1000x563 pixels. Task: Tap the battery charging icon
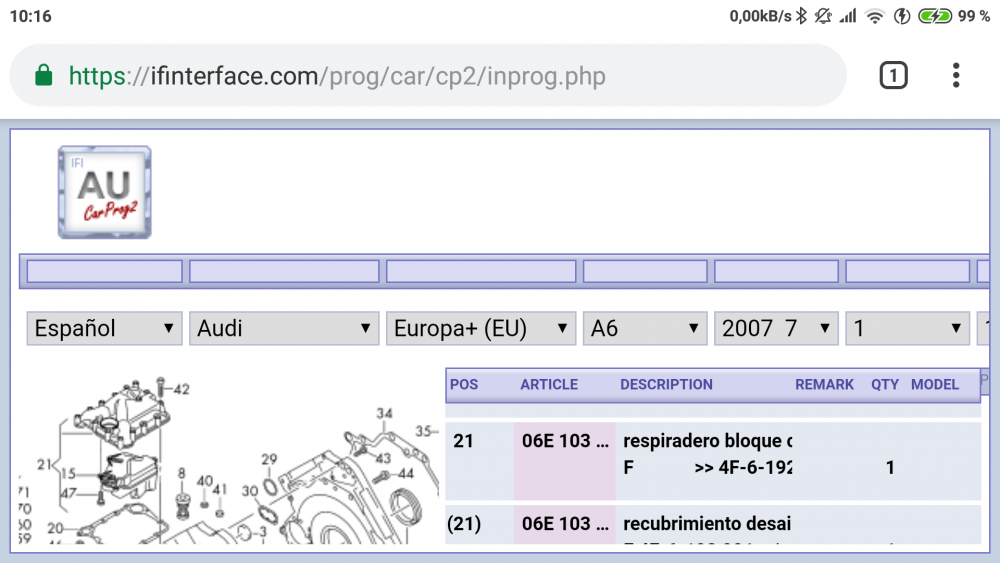[935, 16]
